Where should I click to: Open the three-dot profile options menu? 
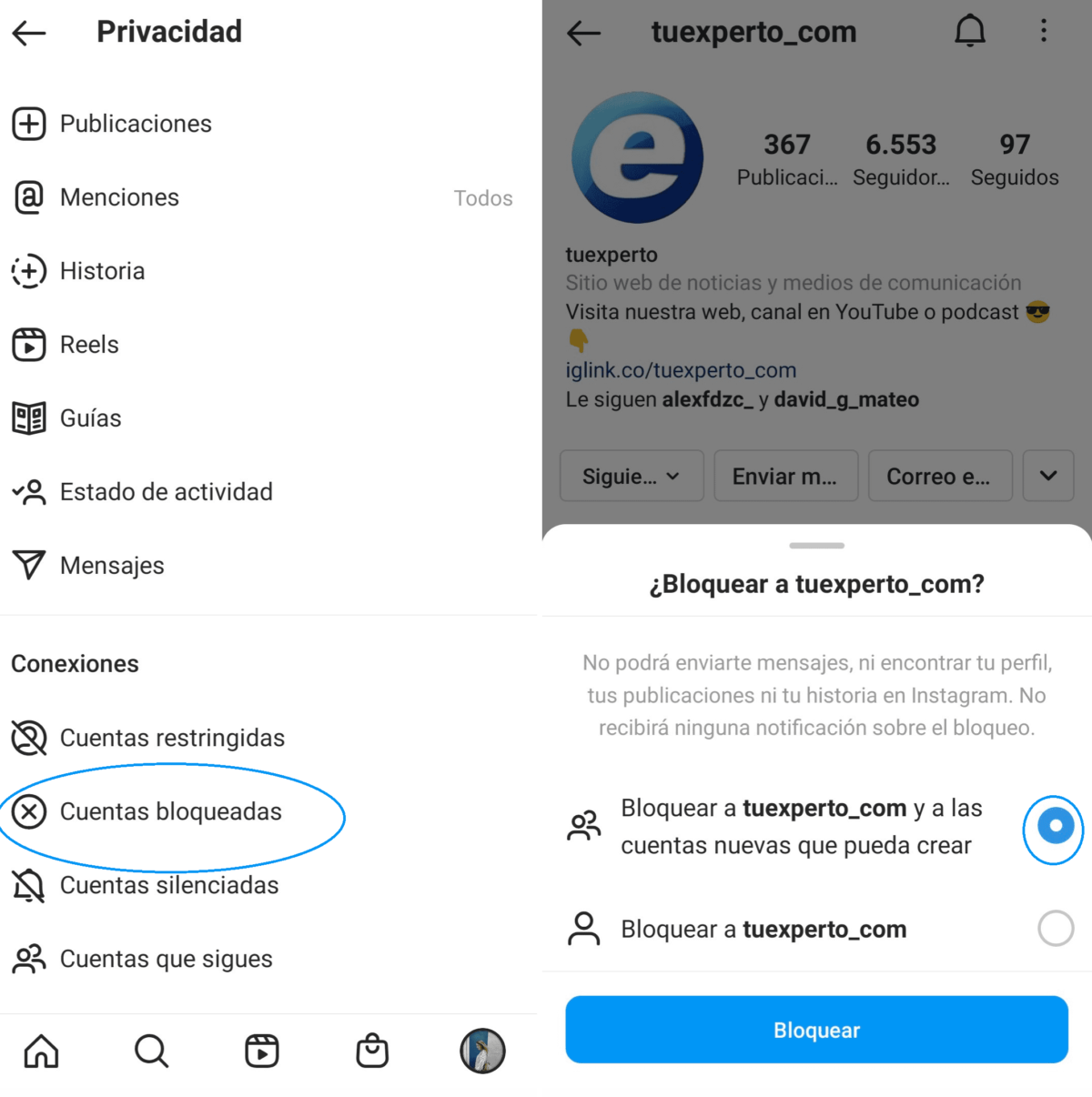point(1044,31)
